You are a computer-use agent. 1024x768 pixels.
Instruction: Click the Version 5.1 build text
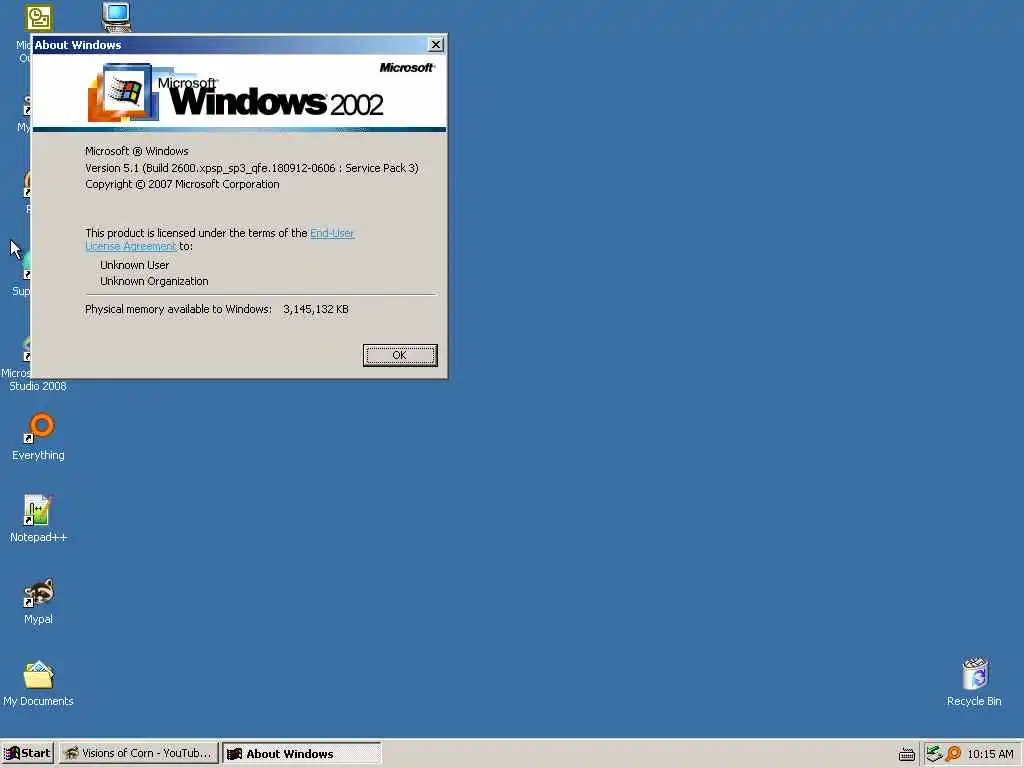pyautogui.click(x=251, y=168)
